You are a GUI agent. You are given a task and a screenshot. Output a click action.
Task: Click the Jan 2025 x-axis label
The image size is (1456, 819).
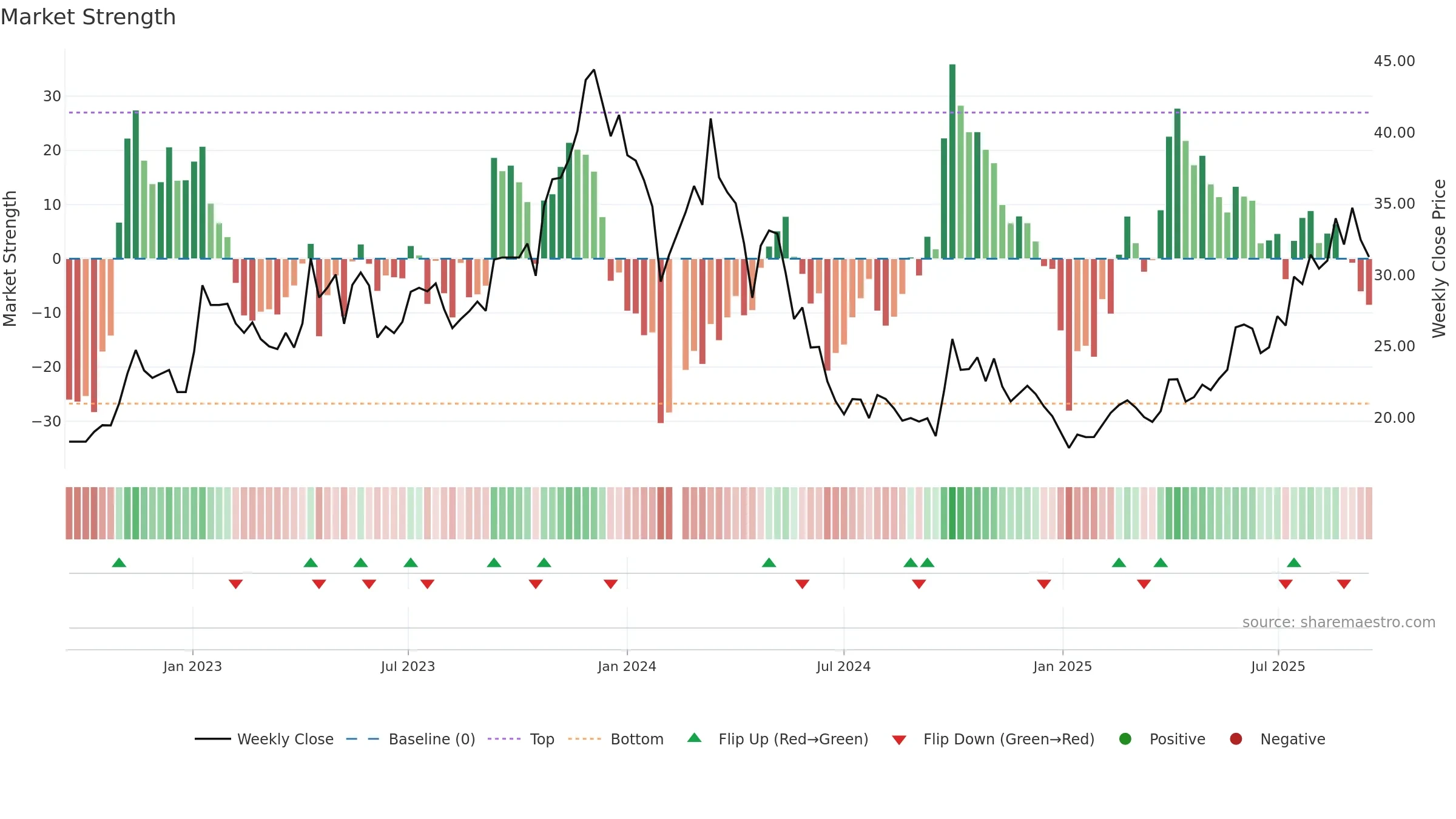click(x=1062, y=666)
